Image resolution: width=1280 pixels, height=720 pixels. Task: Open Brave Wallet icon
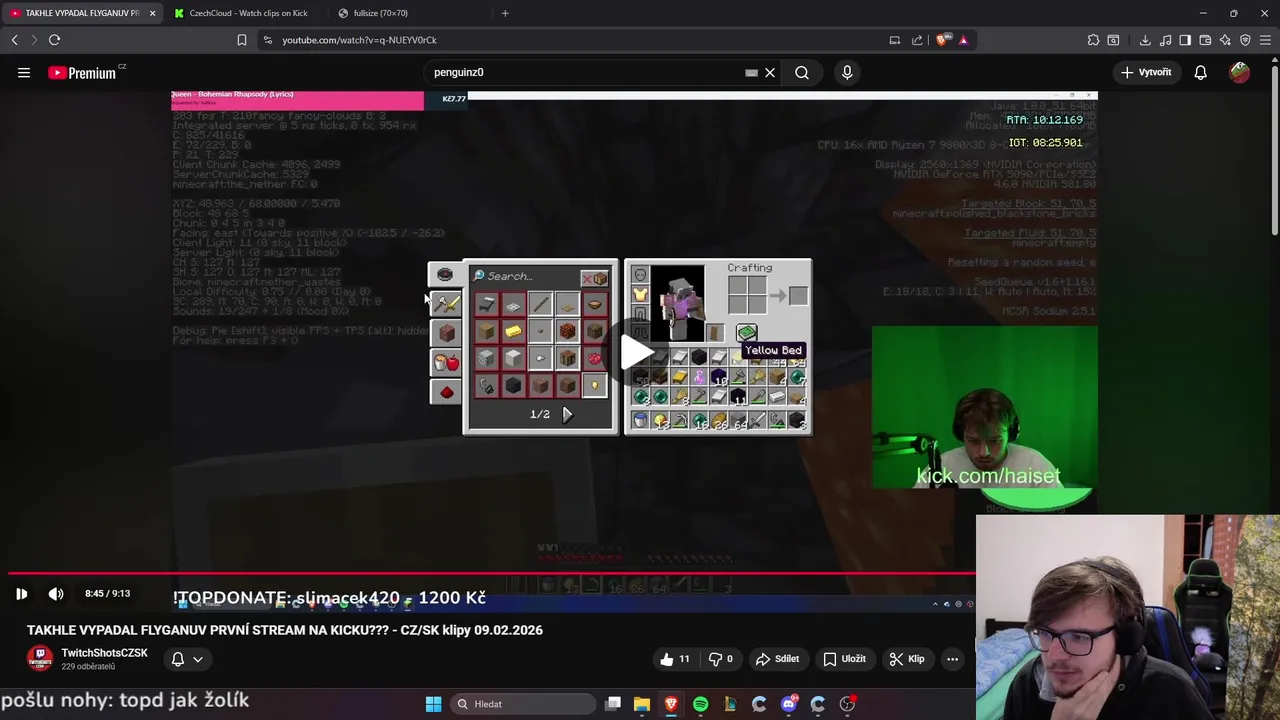coord(1205,40)
